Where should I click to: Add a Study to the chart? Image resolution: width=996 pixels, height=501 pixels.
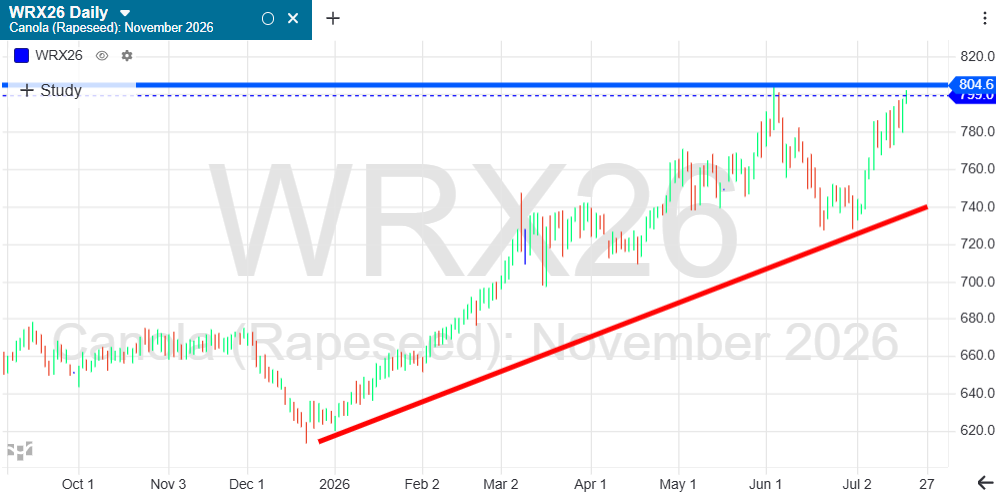point(51,90)
